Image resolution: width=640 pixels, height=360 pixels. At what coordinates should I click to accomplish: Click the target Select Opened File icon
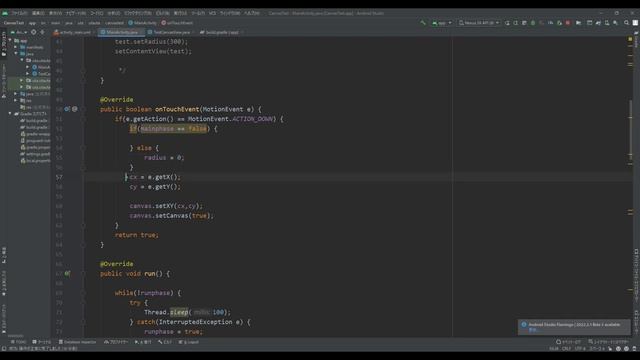point(33,32)
